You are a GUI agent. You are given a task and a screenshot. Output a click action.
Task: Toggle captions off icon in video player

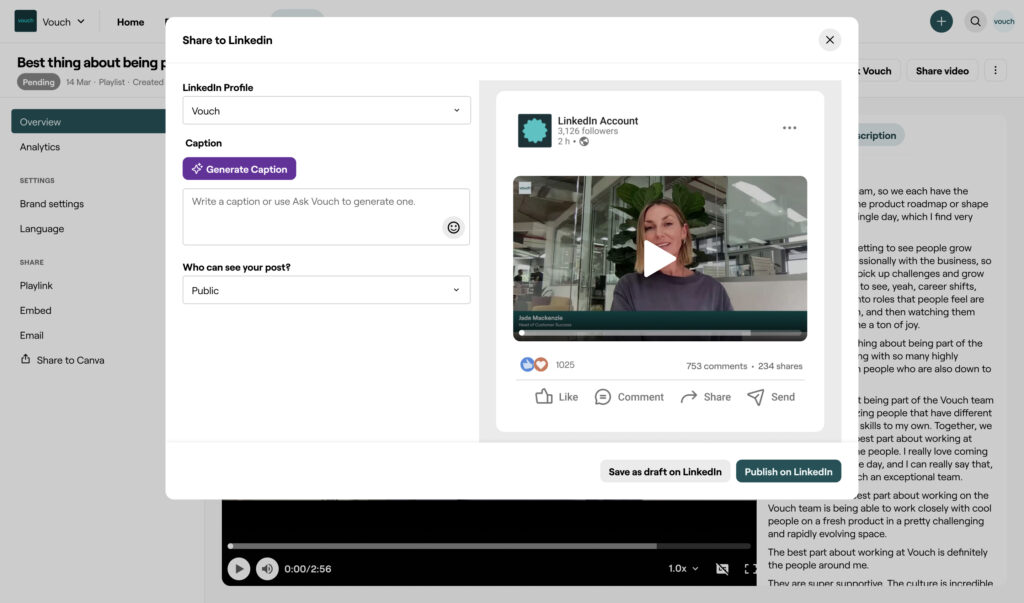click(722, 568)
